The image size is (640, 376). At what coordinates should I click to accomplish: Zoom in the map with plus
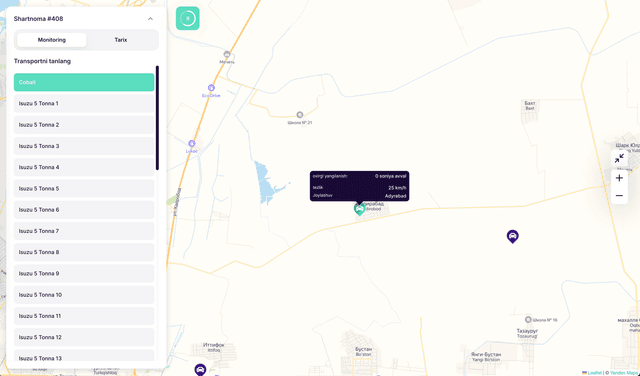coord(619,178)
